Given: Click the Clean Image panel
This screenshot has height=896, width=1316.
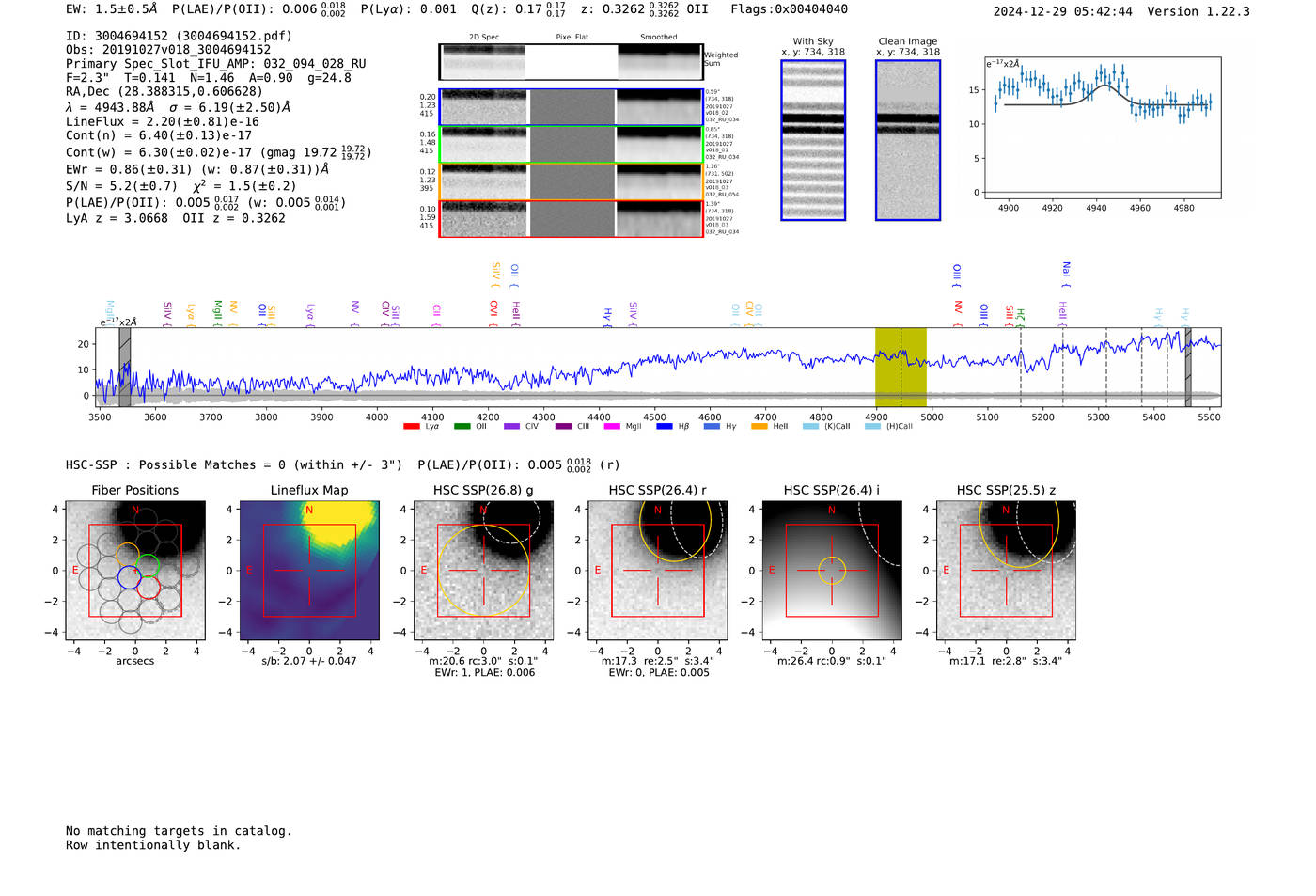Looking at the screenshot, I should pyautogui.click(x=908, y=140).
